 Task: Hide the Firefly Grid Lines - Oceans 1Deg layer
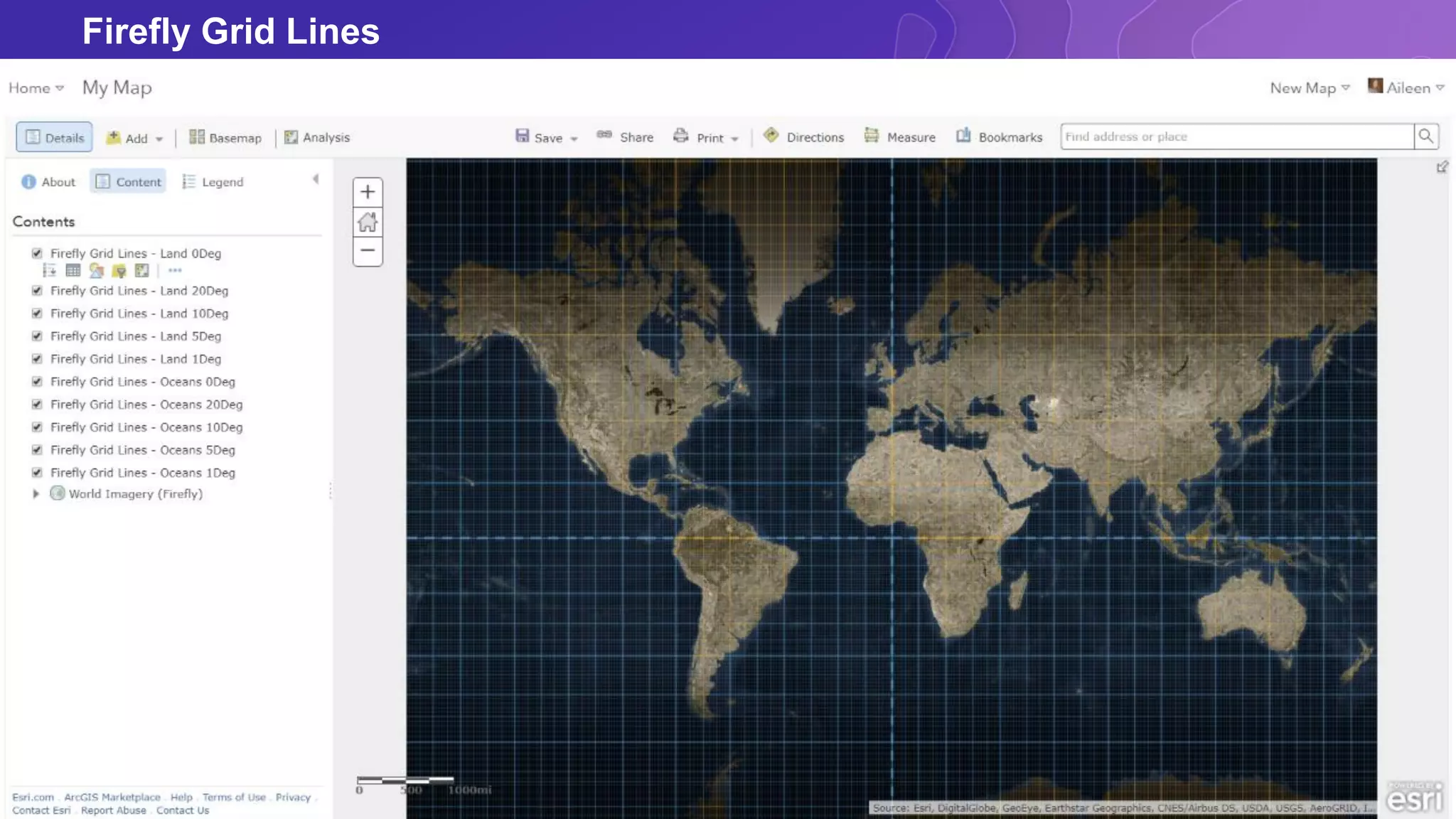coord(37,473)
